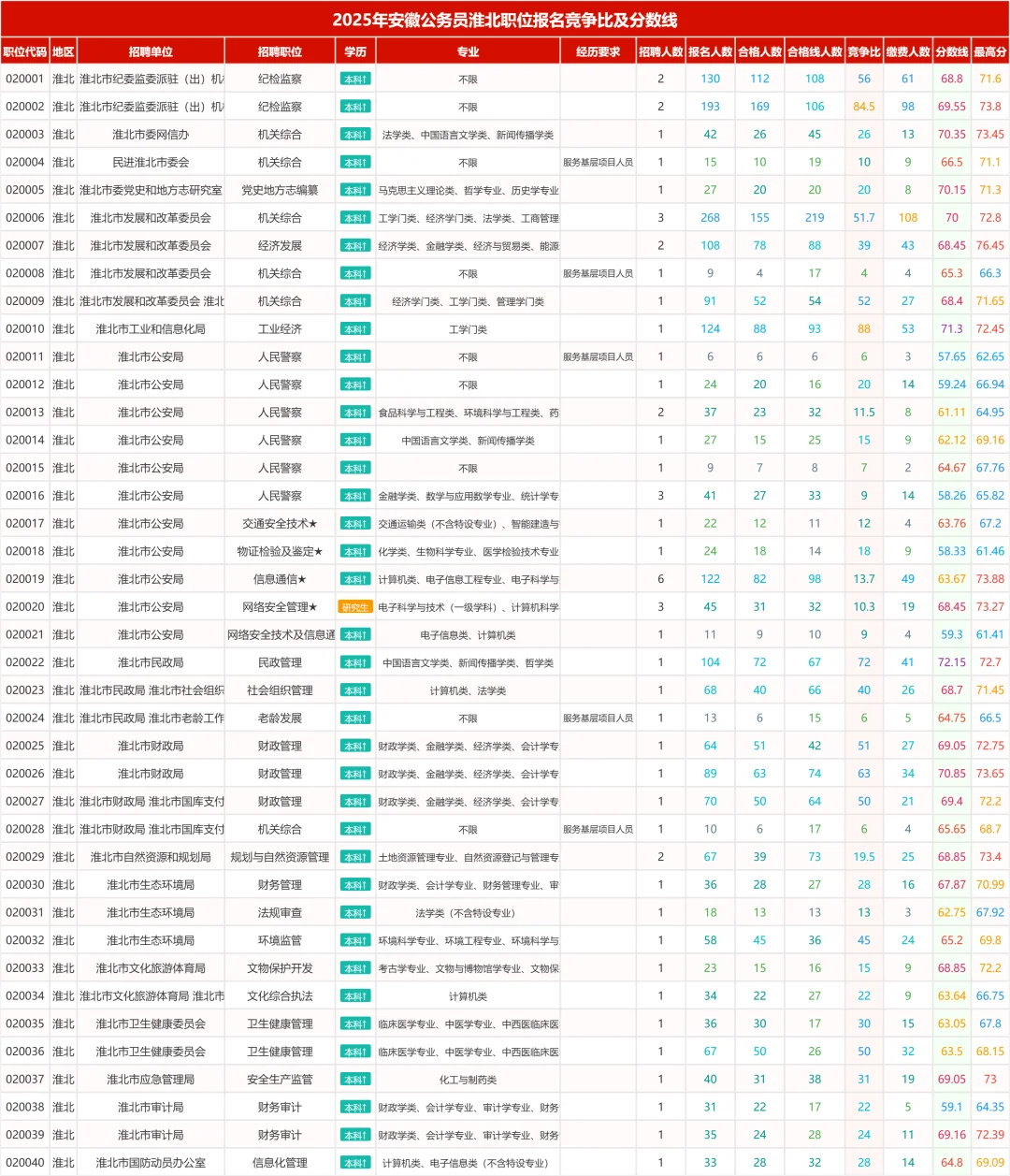Screen dimensions: 1010x1176
Task: Click the 本科↑ badge in row 020010
Action: click(x=355, y=329)
